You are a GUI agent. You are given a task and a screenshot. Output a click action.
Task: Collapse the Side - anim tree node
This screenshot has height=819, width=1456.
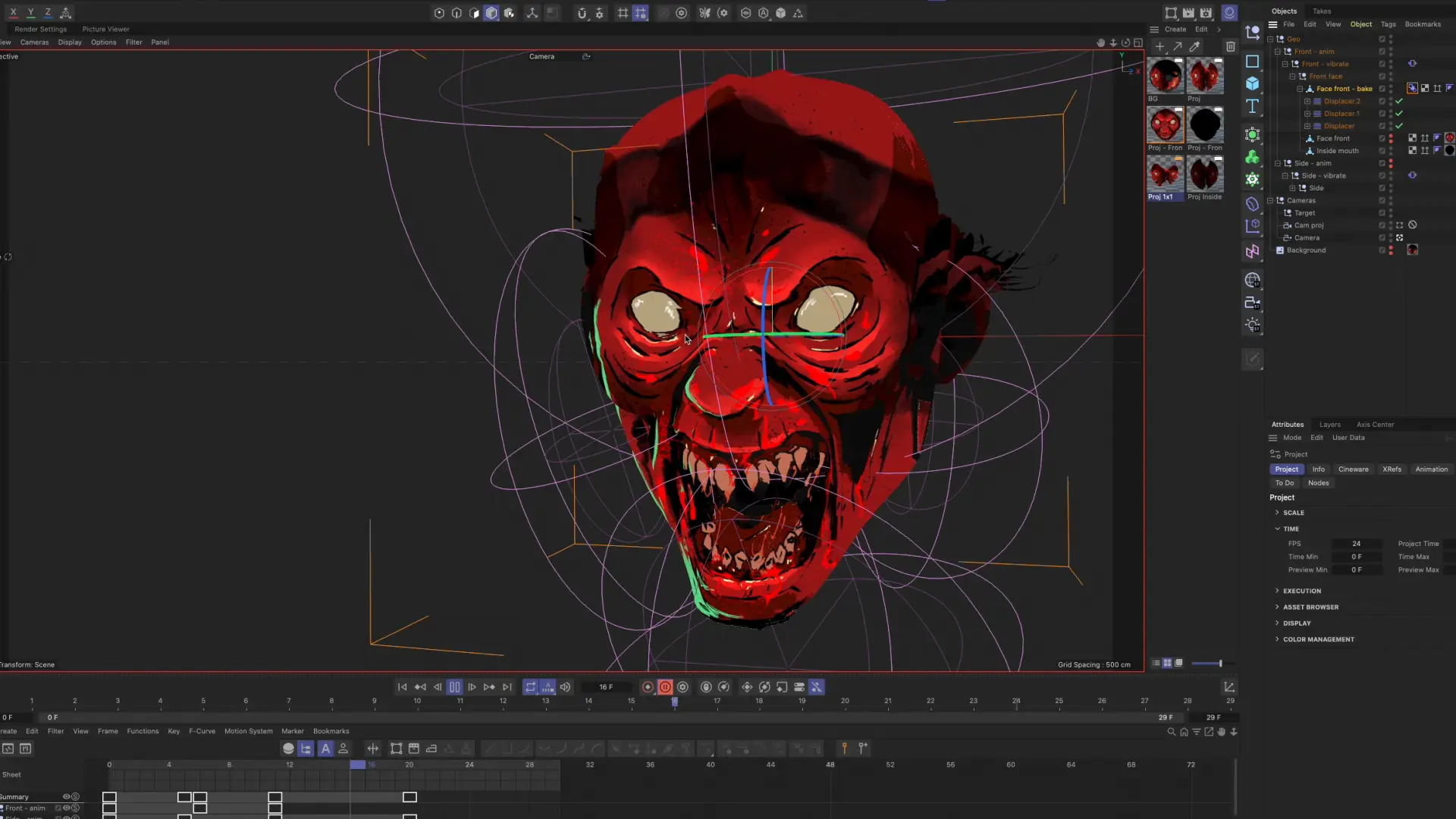click(x=1278, y=163)
